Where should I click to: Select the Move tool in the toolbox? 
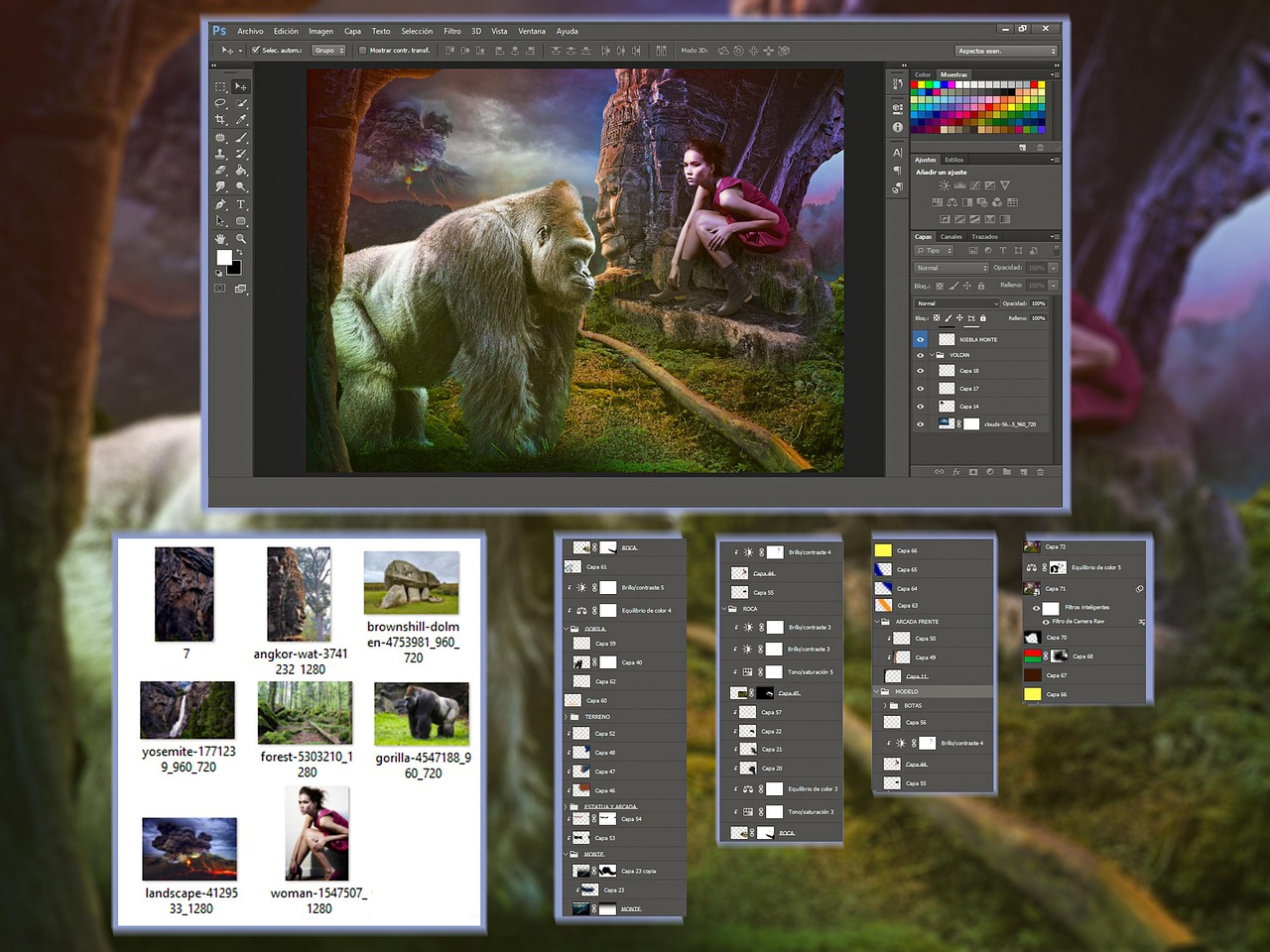241,86
